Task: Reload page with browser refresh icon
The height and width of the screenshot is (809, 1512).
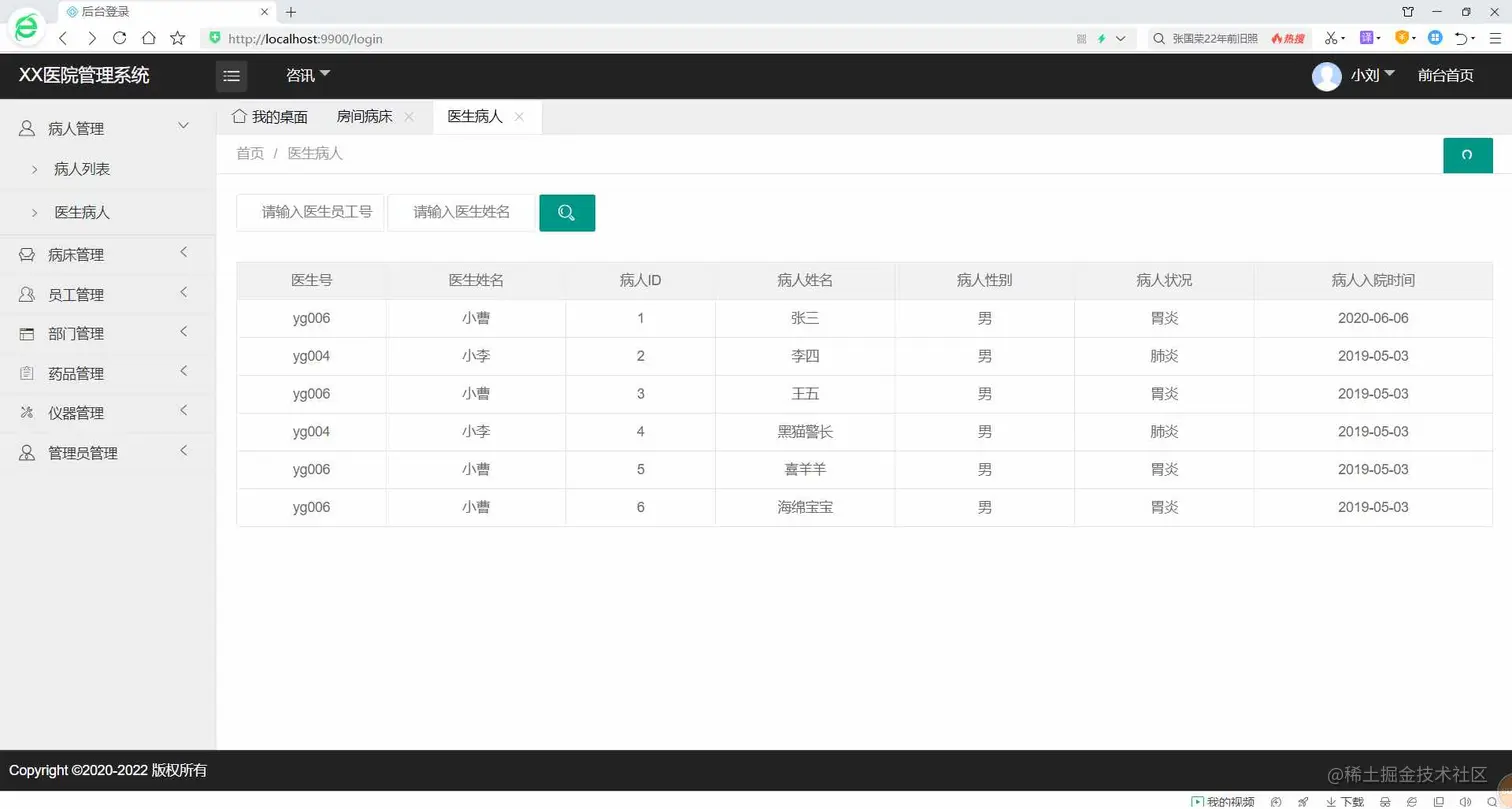Action: coord(119,38)
